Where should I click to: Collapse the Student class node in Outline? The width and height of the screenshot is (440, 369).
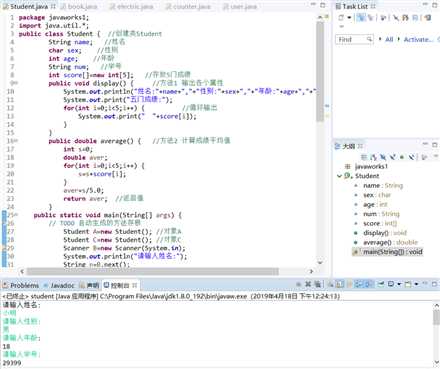tap(339, 176)
